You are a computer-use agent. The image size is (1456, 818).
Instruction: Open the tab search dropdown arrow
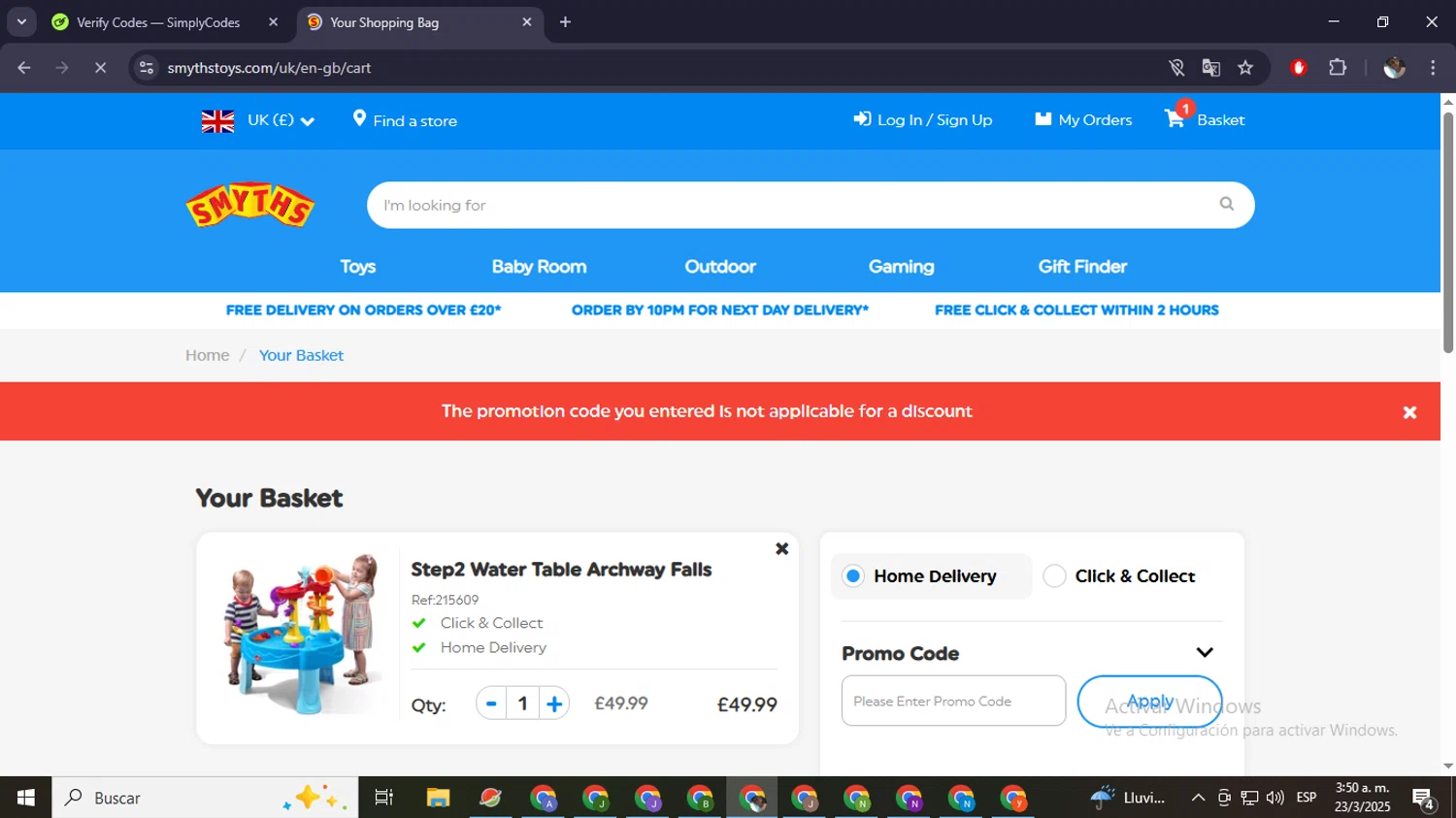(21, 21)
